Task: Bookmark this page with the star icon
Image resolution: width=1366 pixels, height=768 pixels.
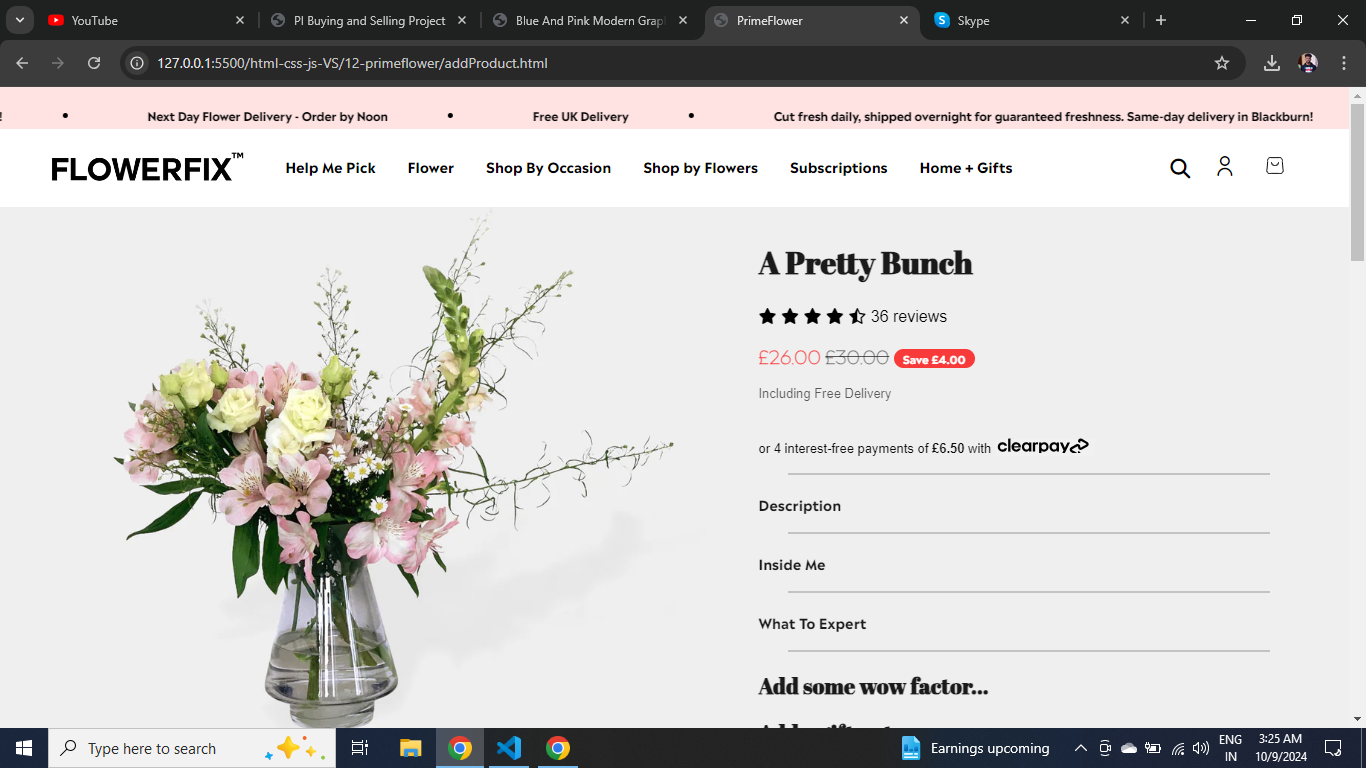Action: (x=1222, y=63)
